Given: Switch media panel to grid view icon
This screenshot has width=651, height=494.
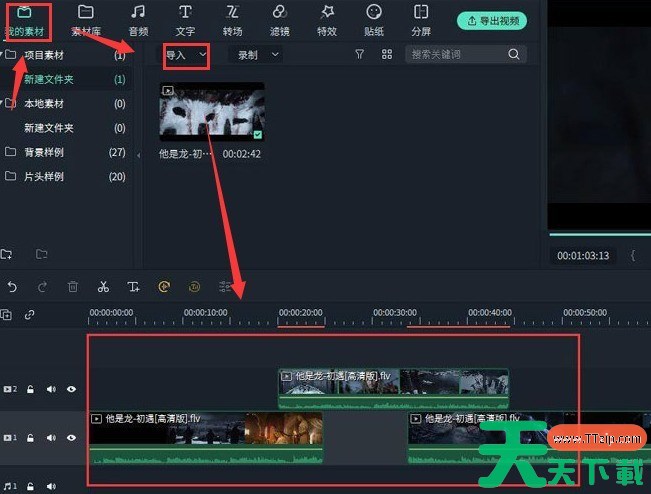Looking at the screenshot, I should (x=387, y=55).
